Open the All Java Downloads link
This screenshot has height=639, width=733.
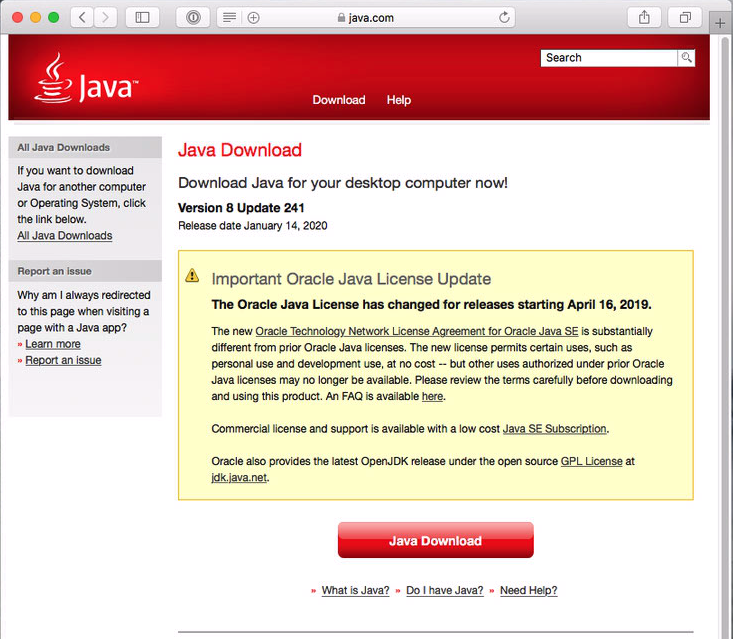pos(65,236)
